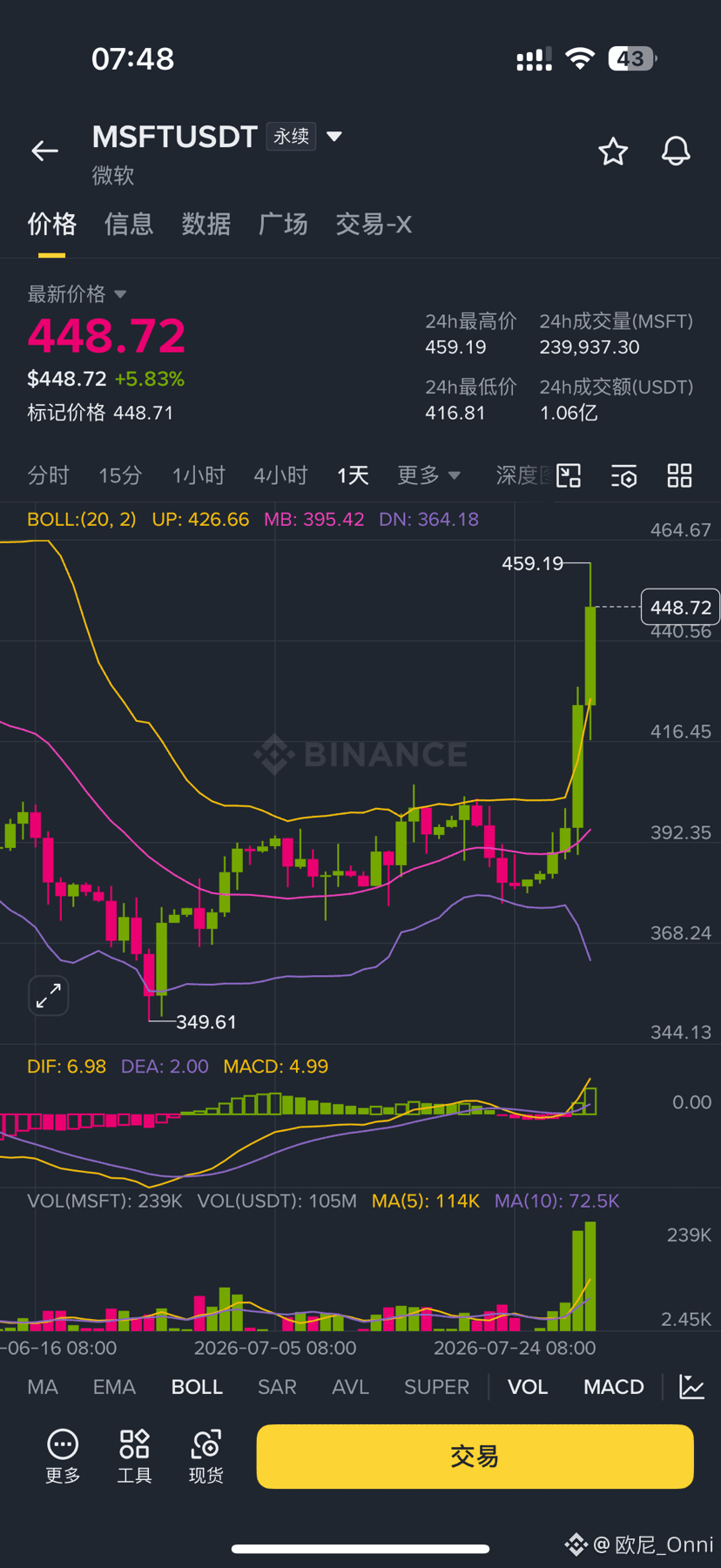Switch to the 数据 tab
Viewport: 721px width, 1568px height.
coord(206,225)
